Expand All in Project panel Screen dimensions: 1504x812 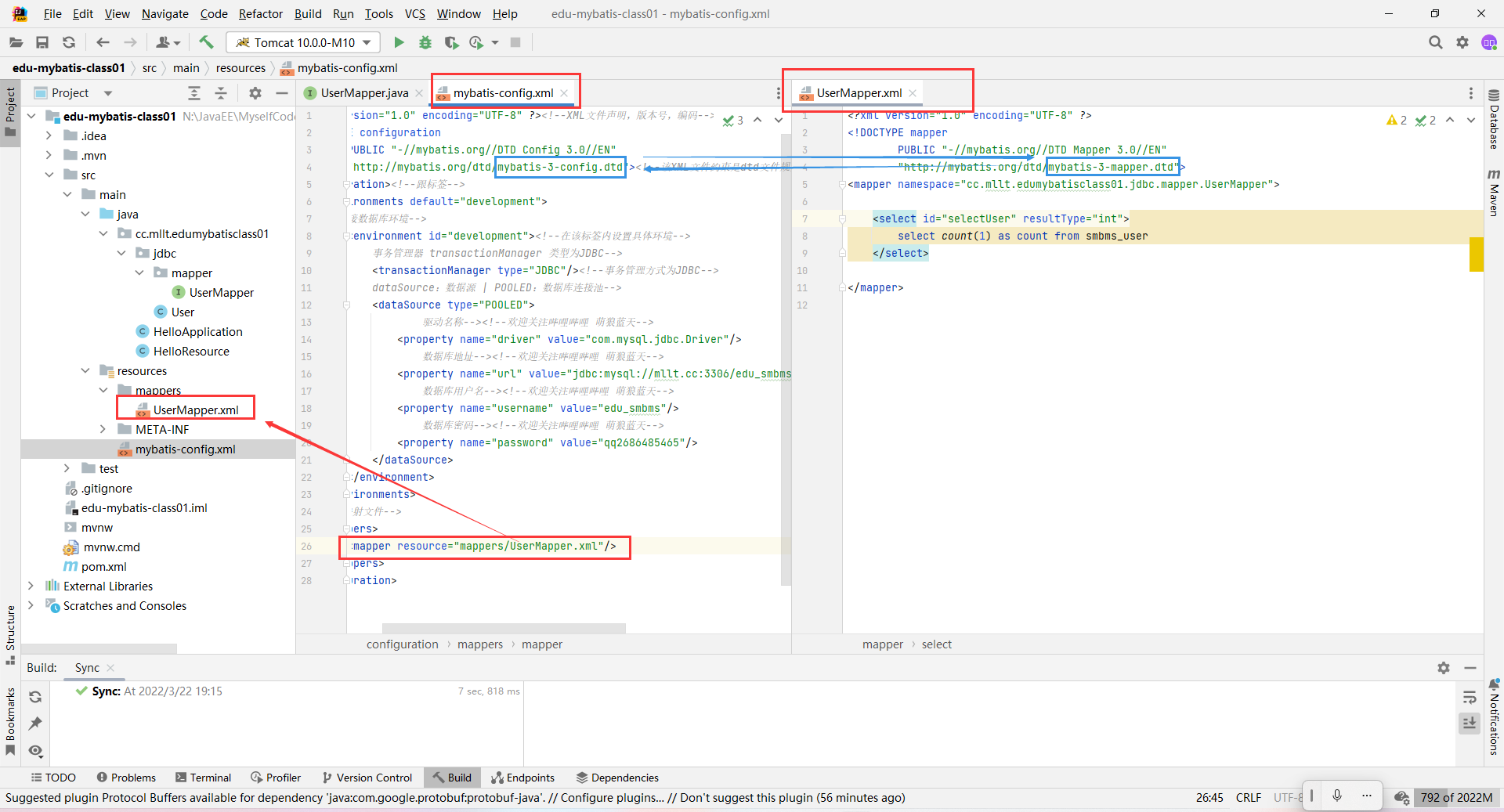pos(194,93)
